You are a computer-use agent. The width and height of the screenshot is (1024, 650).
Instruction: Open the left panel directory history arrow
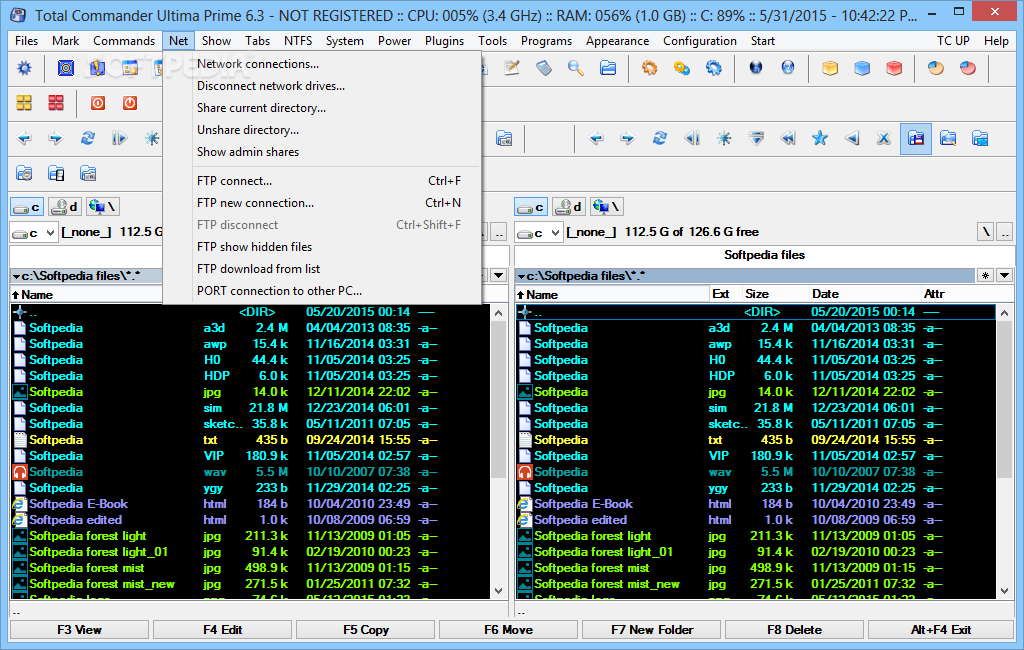498,276
